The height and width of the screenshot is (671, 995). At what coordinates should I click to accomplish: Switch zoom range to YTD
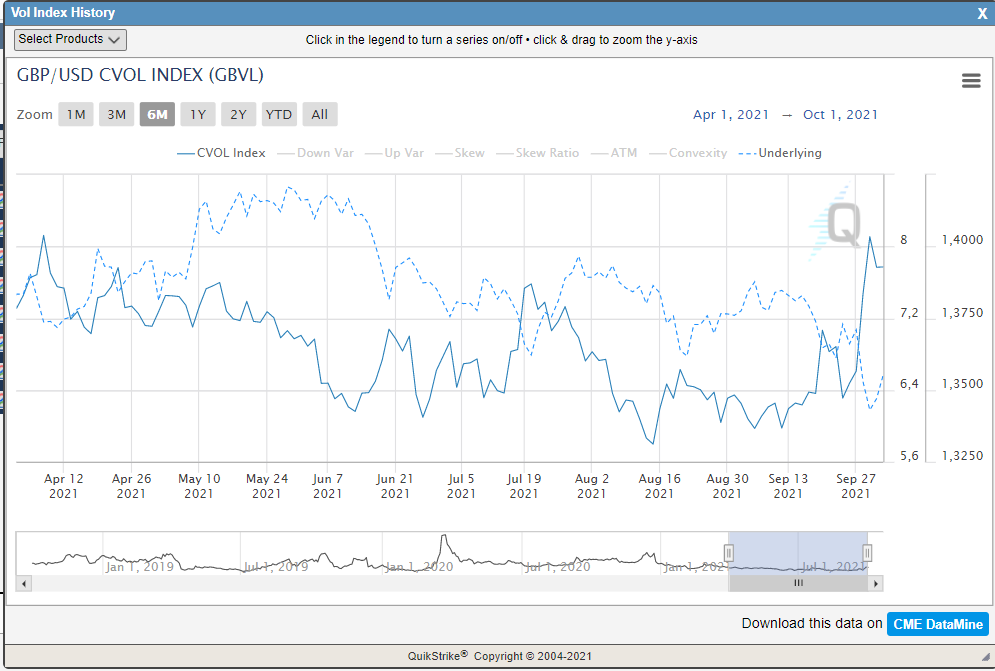279,114
